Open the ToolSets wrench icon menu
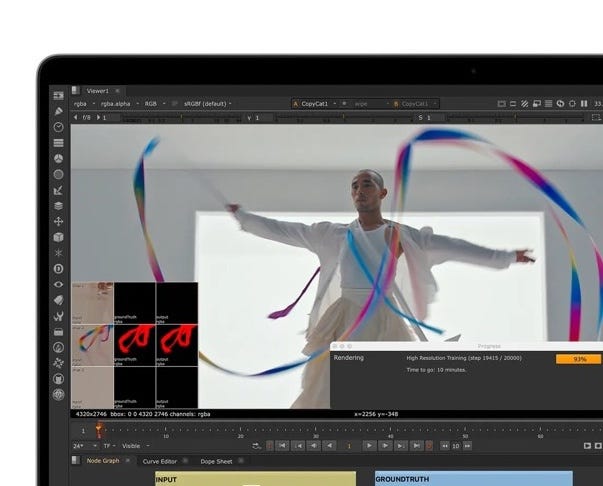603x486 pixels. [x=58, y=316]
